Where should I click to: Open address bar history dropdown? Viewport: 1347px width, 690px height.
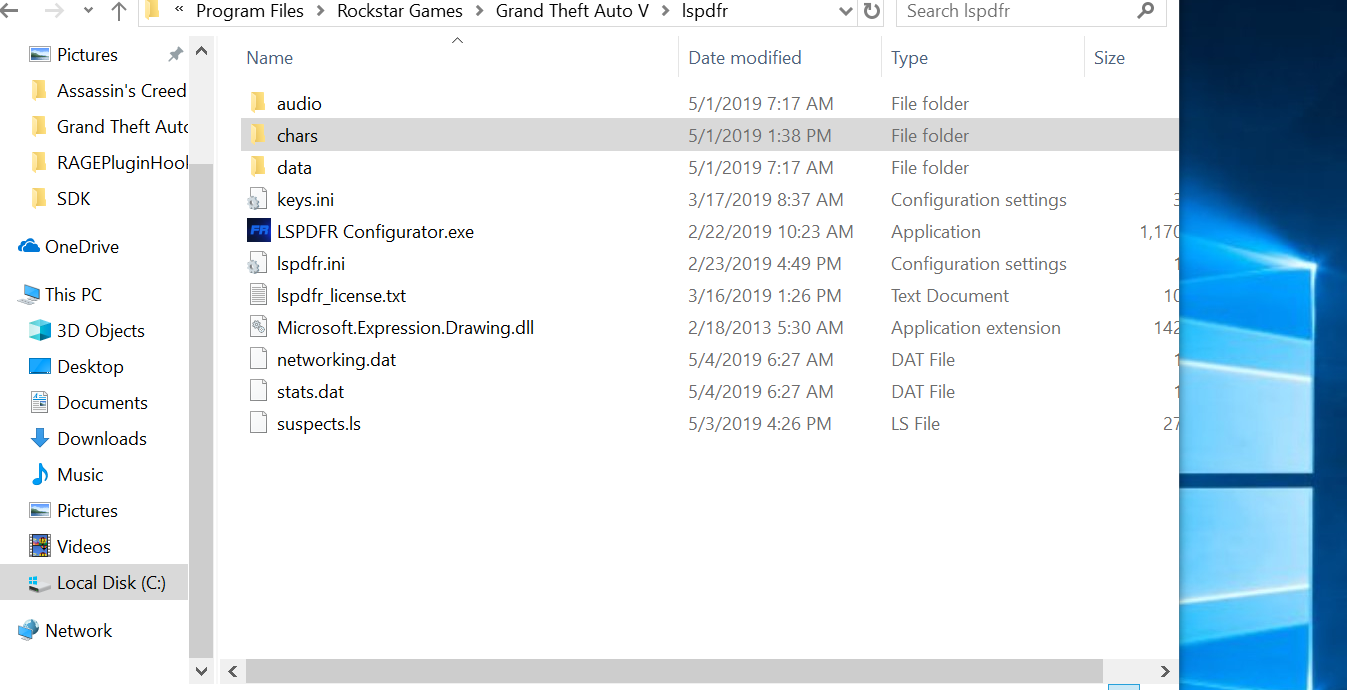click(846, 12)
